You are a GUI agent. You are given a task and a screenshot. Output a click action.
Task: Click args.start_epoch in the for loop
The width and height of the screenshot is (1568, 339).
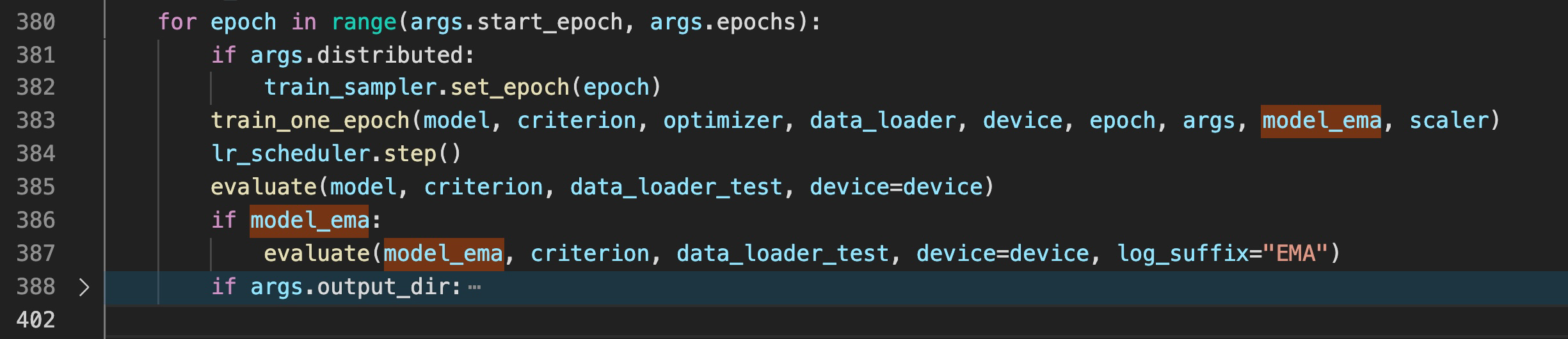pyautogui.click(x=516, y=22)
